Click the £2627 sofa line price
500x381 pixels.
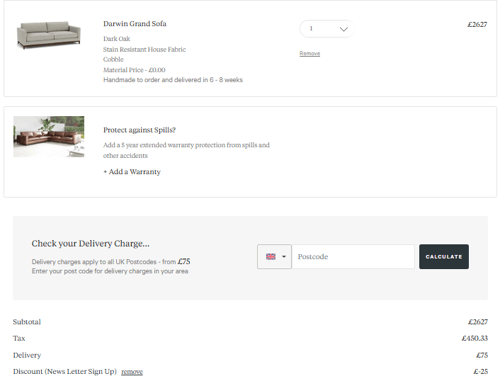point(477,24)
